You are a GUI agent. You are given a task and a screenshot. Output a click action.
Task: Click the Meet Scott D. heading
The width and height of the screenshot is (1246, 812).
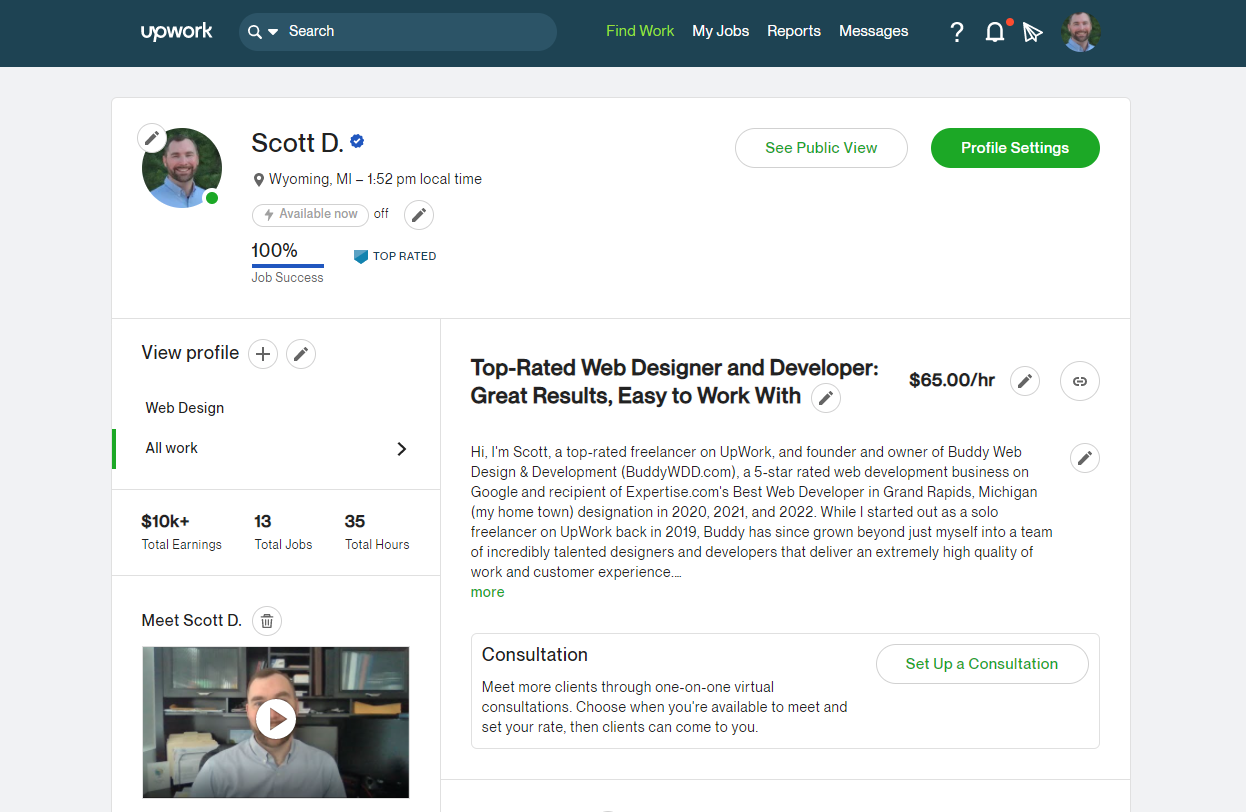pos(192,620)
